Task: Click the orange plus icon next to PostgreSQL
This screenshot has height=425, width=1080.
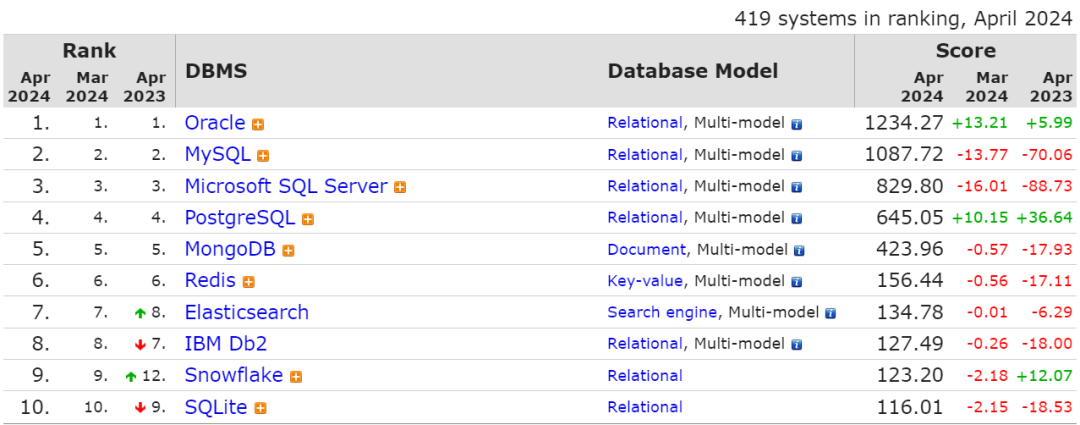Action: (308, 219)
